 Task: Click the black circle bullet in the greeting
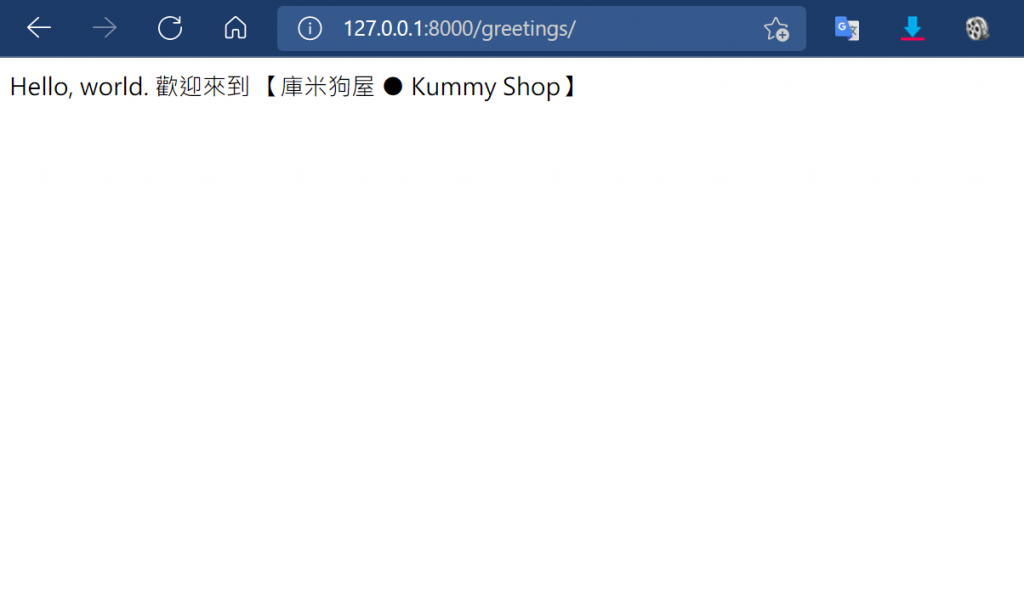tap(392, 86)
